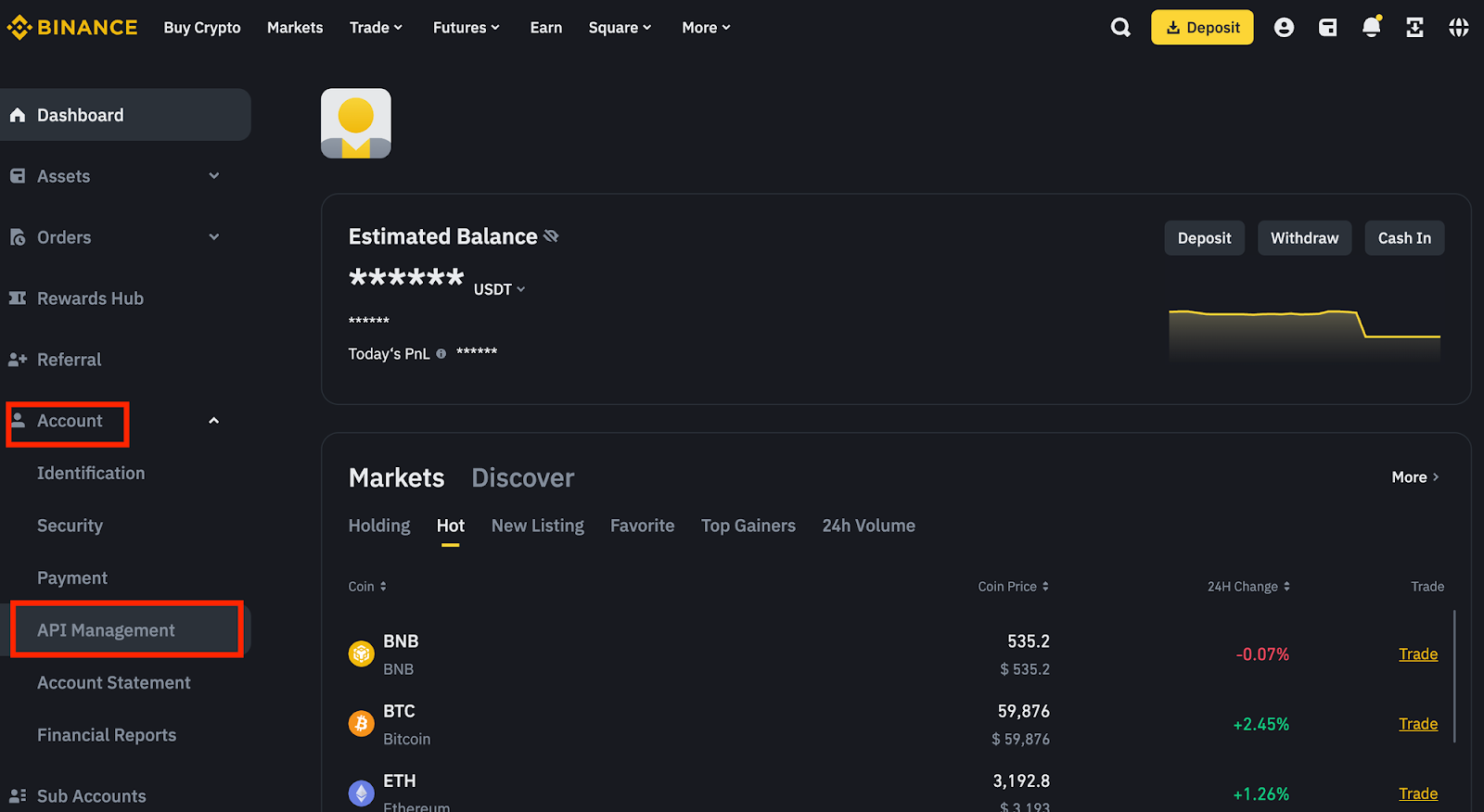The height and width of the screenshot is (812, 1484).
Task: Sort the table by Coin column
Action: pos(367,587)
